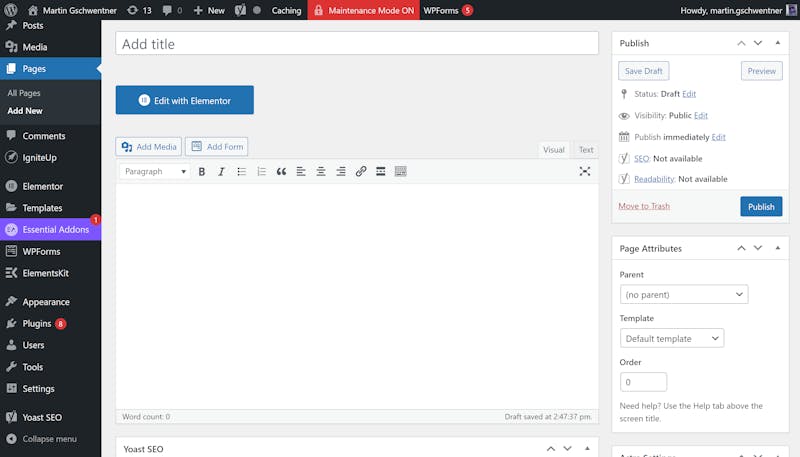
Task: Click Add New submenu item
Action: (25, 111)
